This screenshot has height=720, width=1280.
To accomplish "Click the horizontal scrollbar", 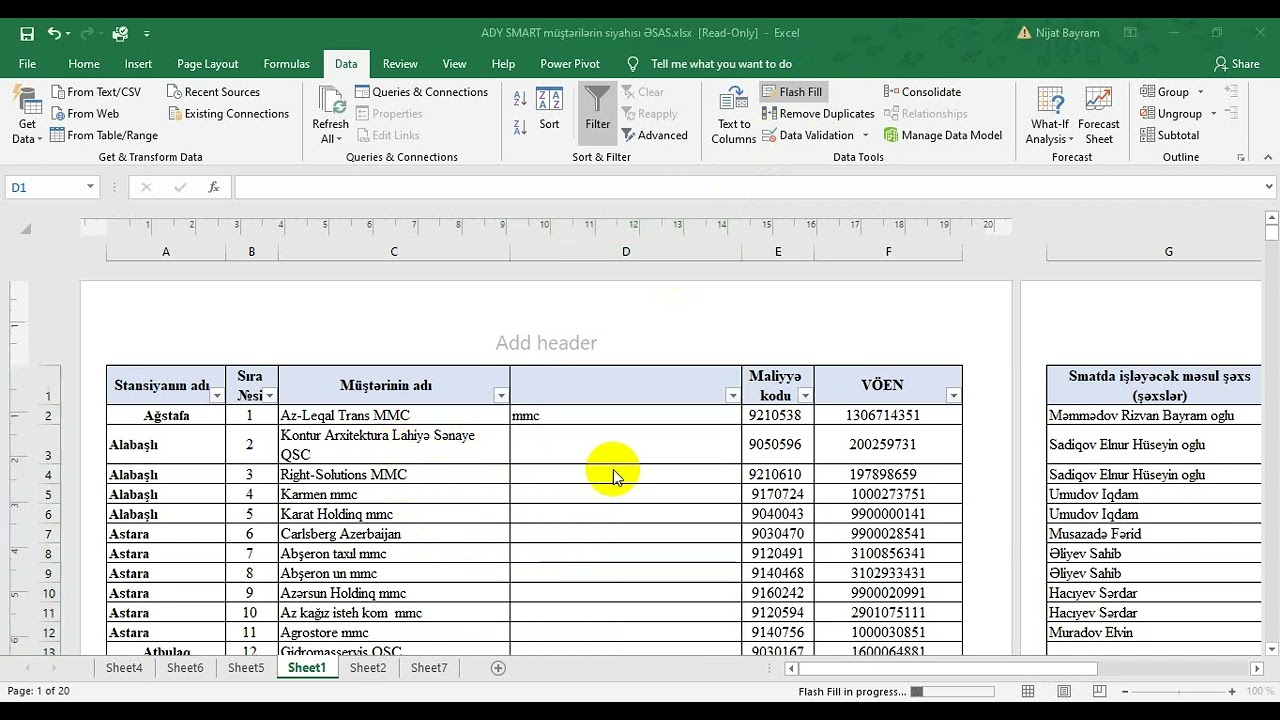I will point(948,668).
